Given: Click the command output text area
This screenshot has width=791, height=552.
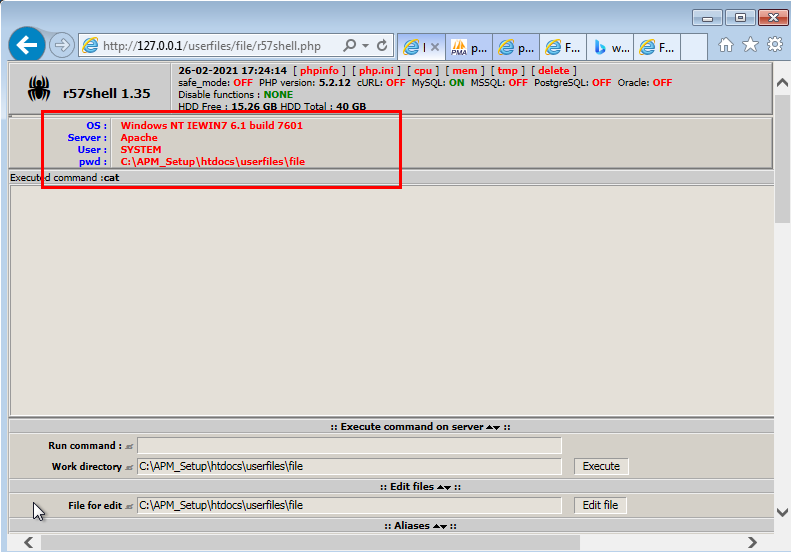Looking at the screenshot, I should (x=391, y=301).
